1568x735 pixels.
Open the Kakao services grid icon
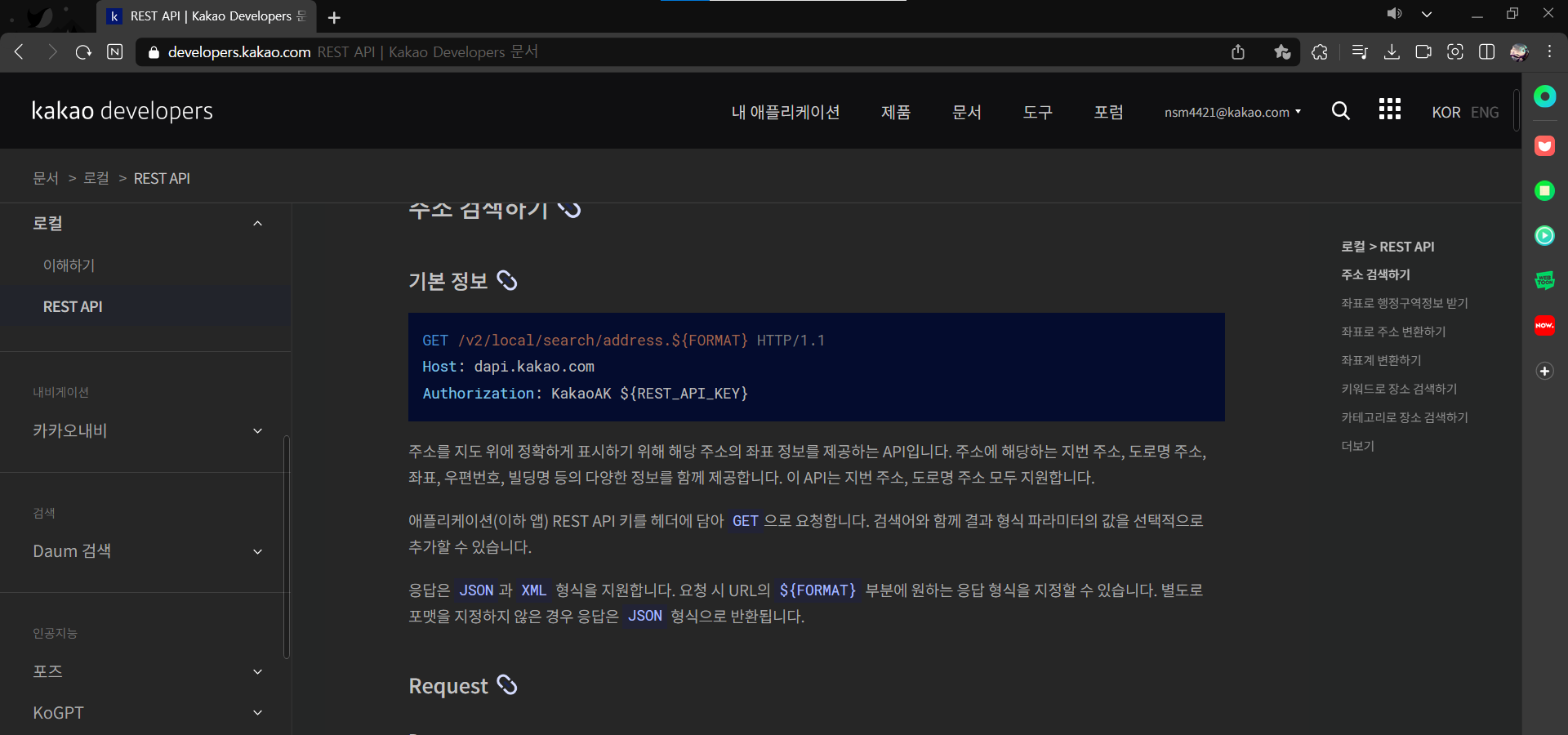1389,109
